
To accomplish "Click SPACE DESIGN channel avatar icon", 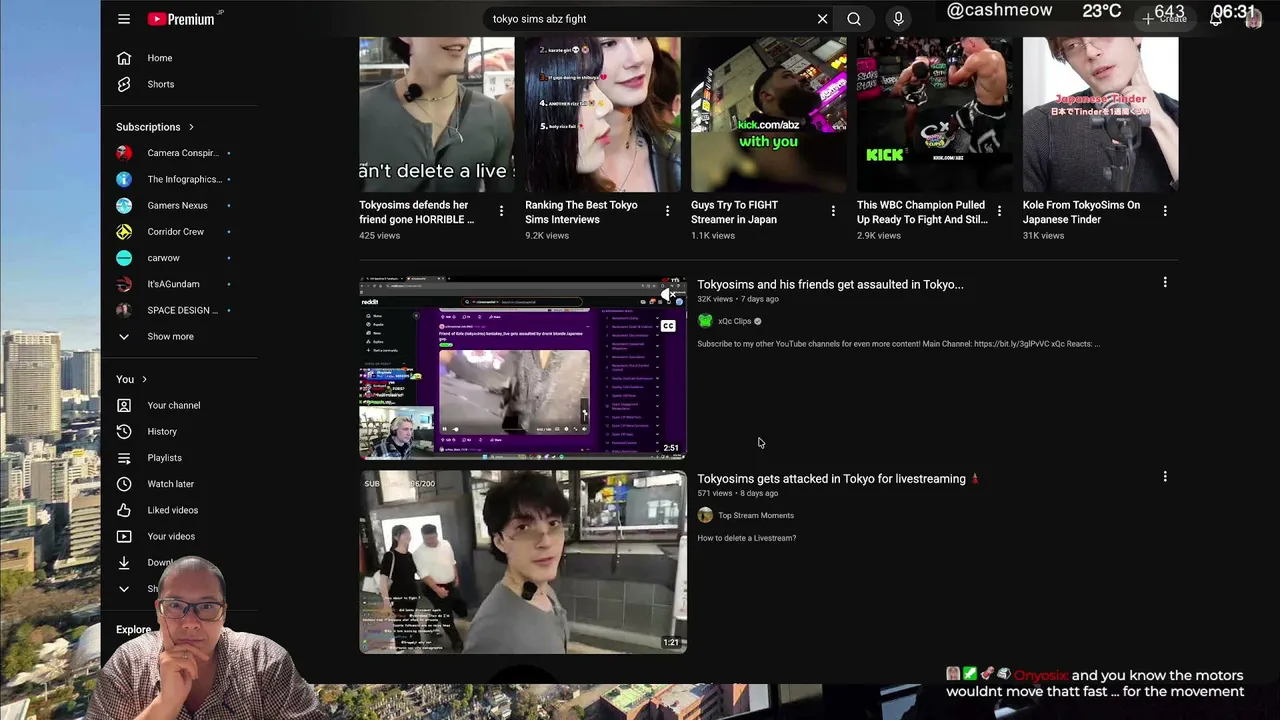I will pos(124,310).
